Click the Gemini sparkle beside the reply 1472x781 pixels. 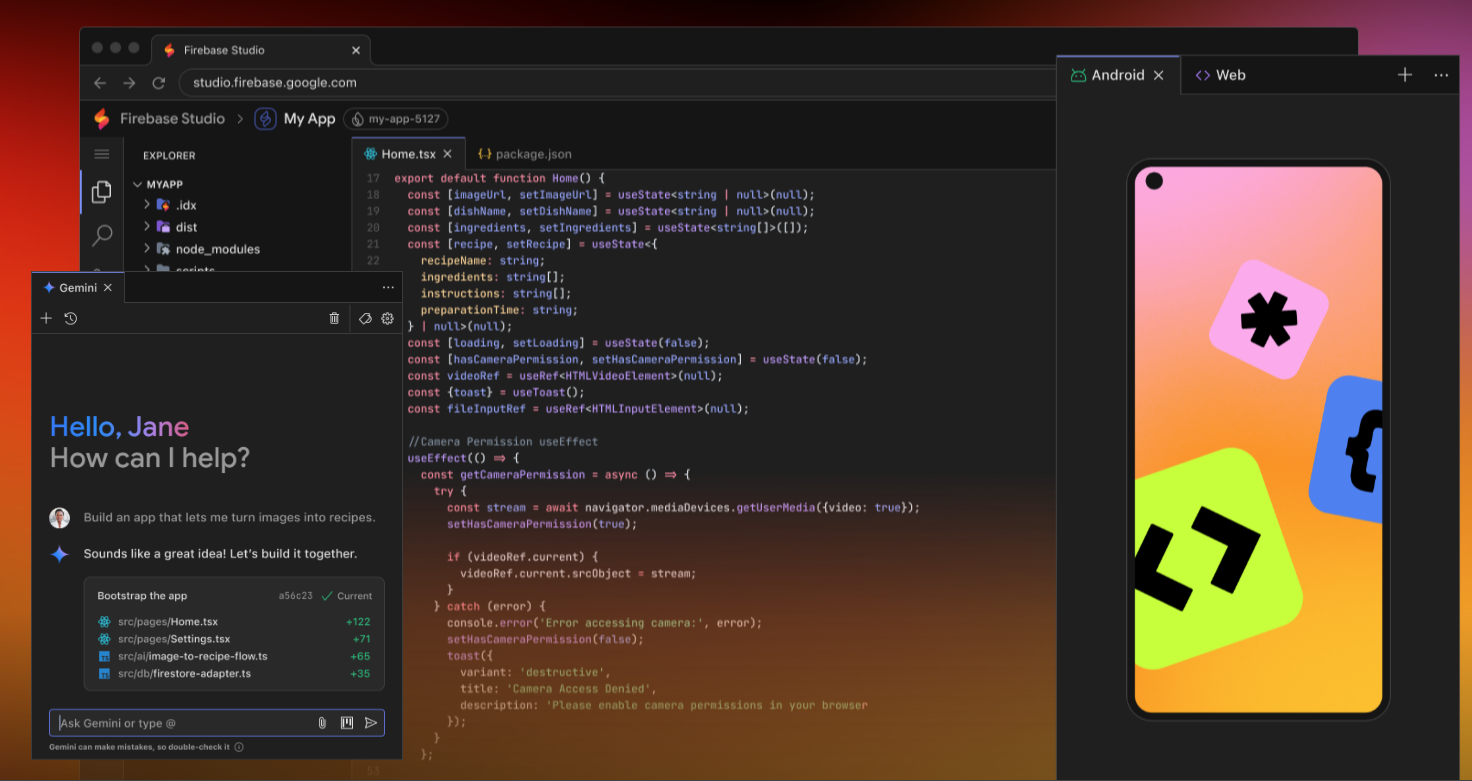[x=60, y=554]
